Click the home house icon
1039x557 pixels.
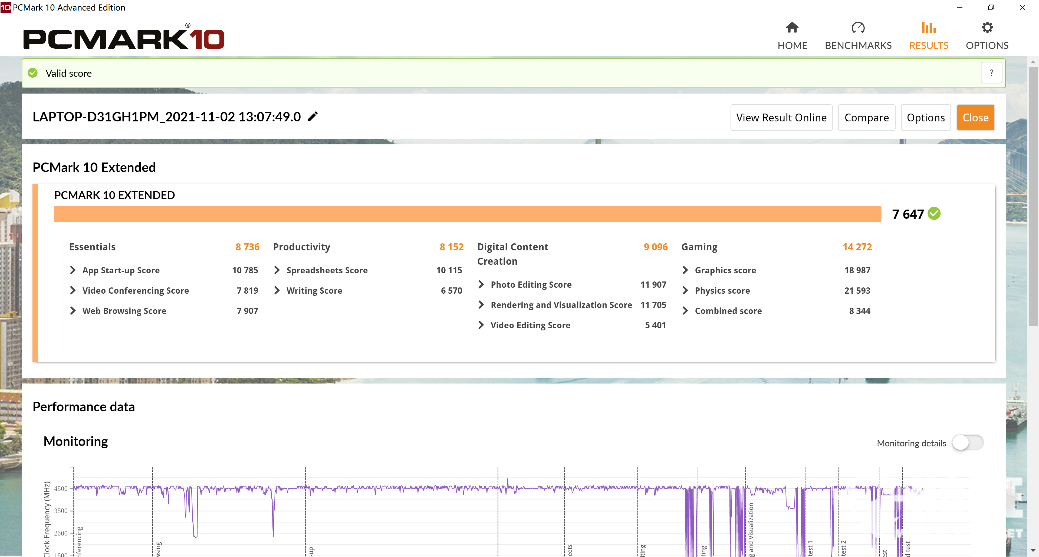[792, 27]
